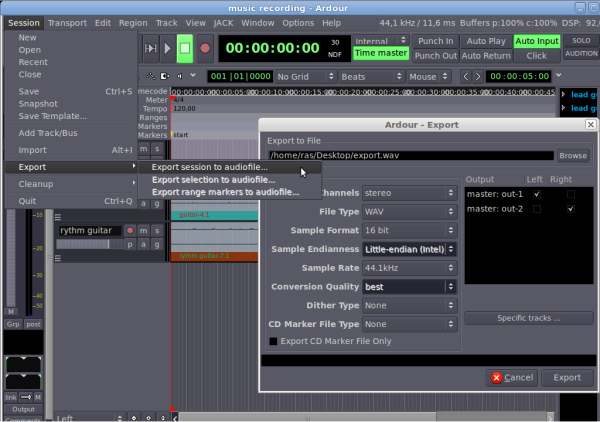Click the rythm guitar-7.1 orange region
This screenshot has height=422, width=600.
(214, 256)
